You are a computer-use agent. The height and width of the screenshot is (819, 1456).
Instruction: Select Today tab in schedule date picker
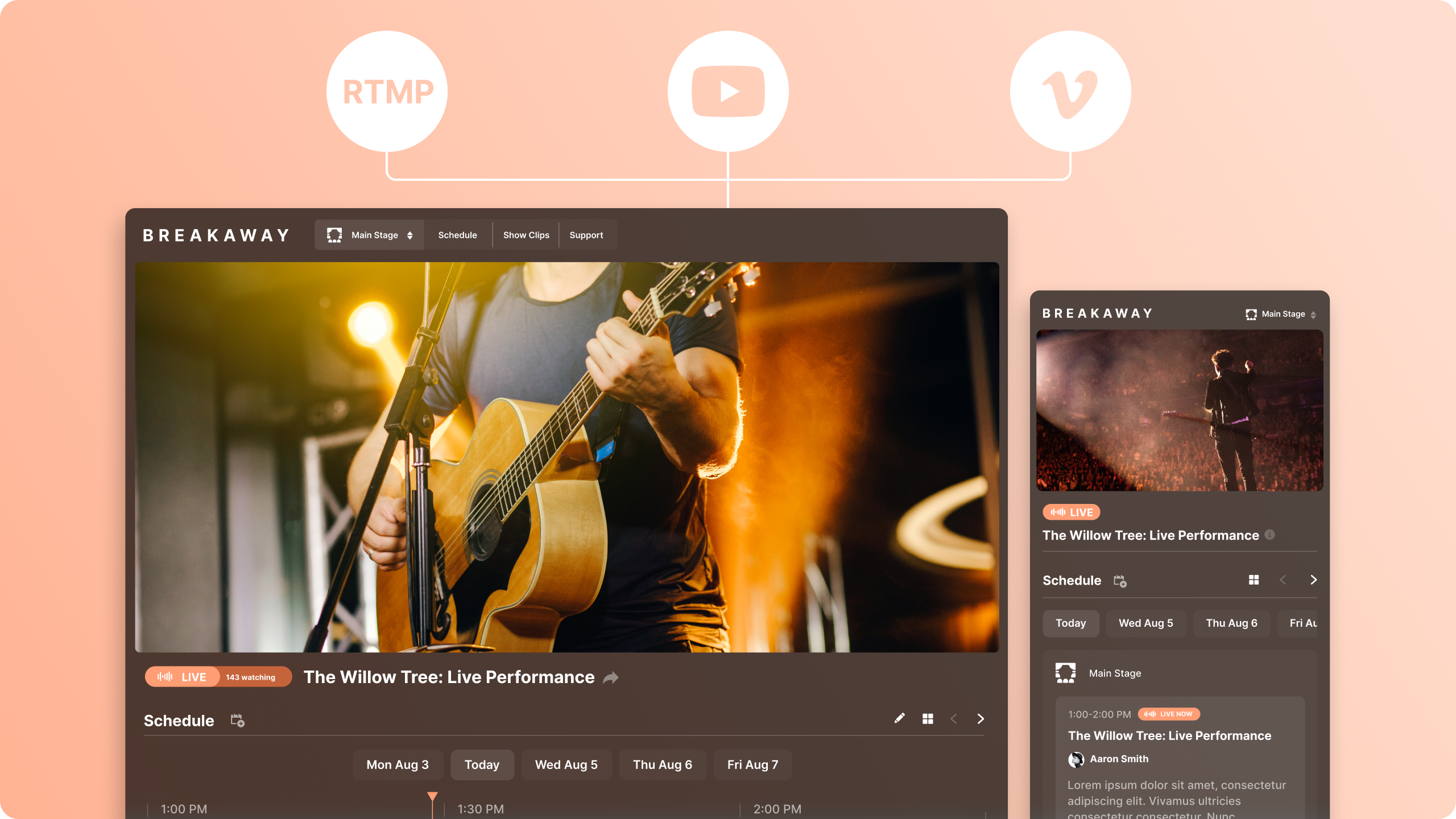pyautogui.click(x=482, y=764)
